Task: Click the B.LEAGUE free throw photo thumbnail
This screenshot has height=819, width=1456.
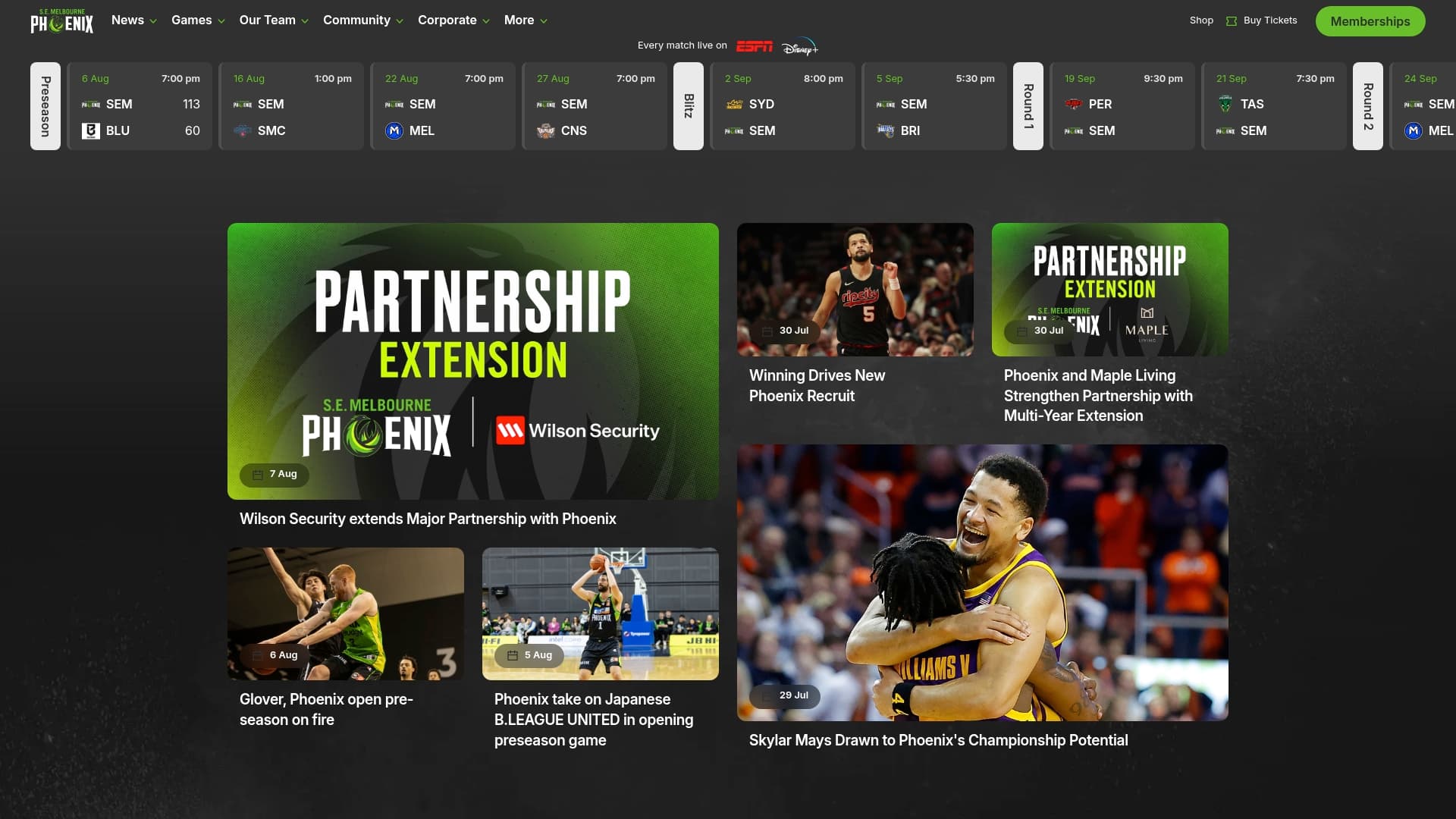Action: [x=601, y=614]
